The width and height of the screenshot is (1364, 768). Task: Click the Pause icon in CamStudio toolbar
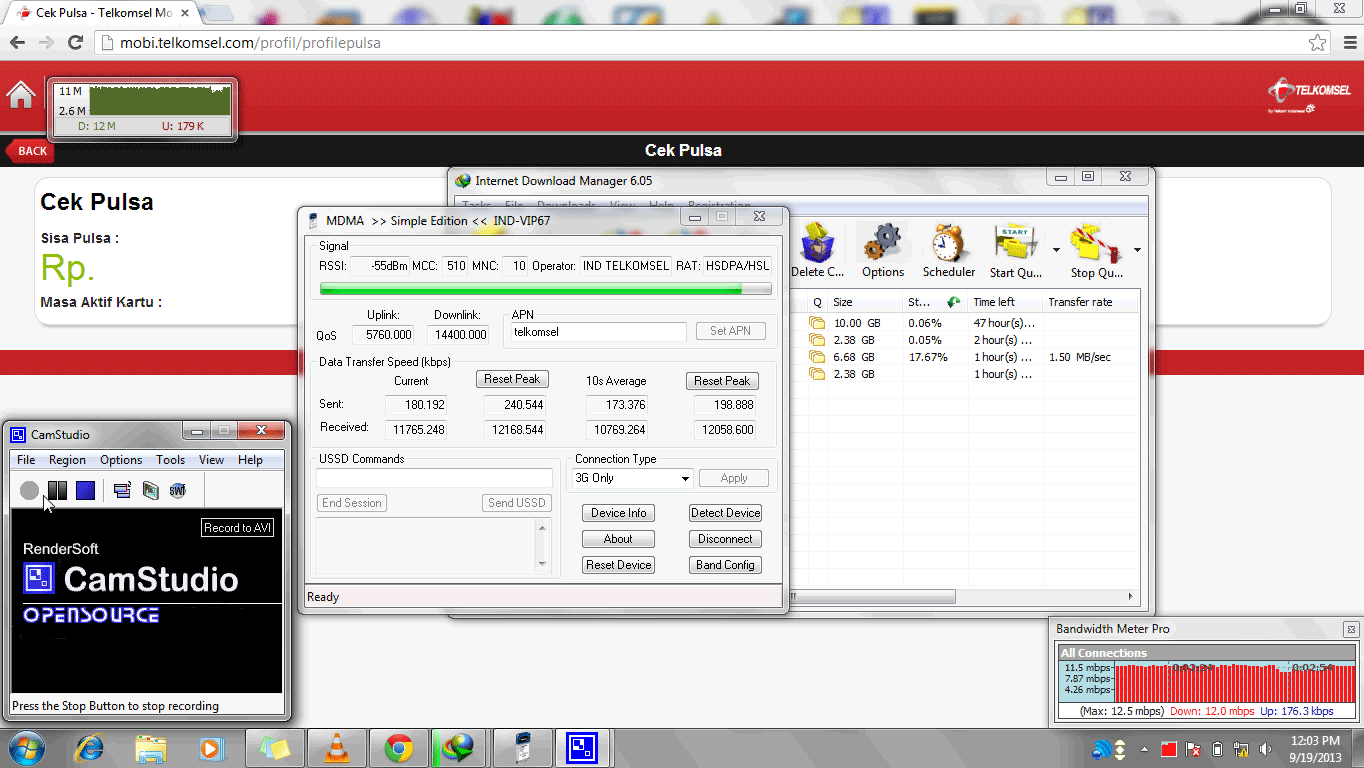point(57,491)
